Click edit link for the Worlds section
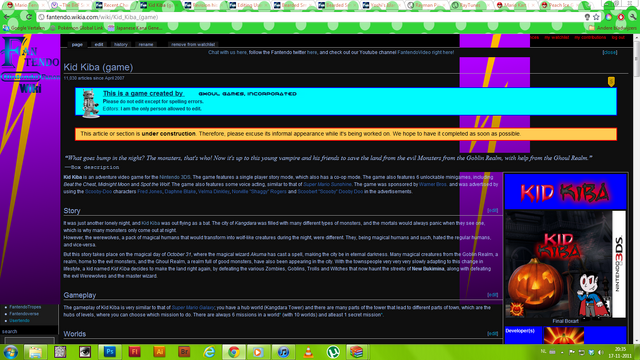Image resolution: width=640 pixels, height=360 pixels. (x=493, y=333)
